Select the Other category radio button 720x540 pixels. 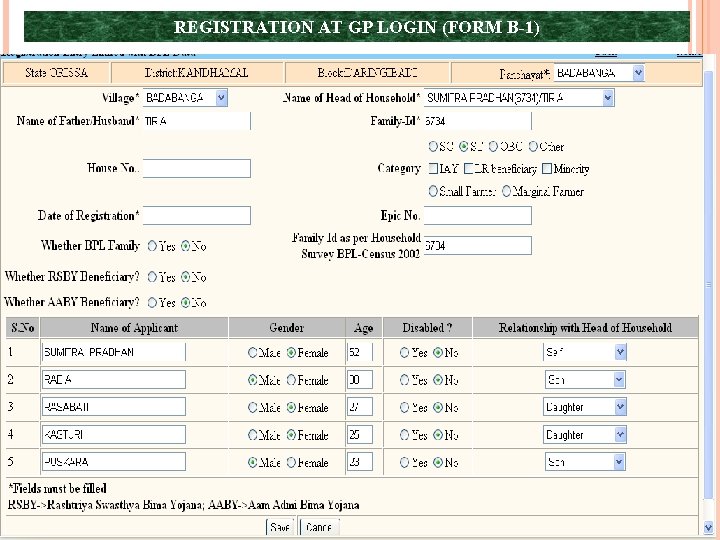[x=533, y=146]
